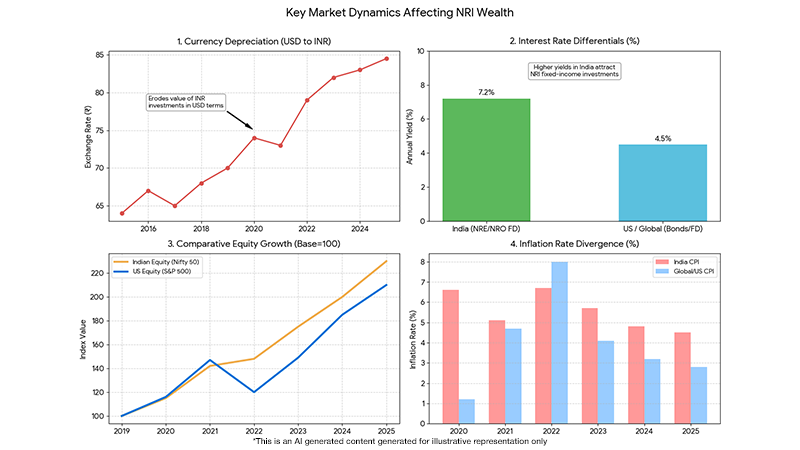Click the 2020 data point on the currency line
The image size is (800, 450).
point(254,137)
